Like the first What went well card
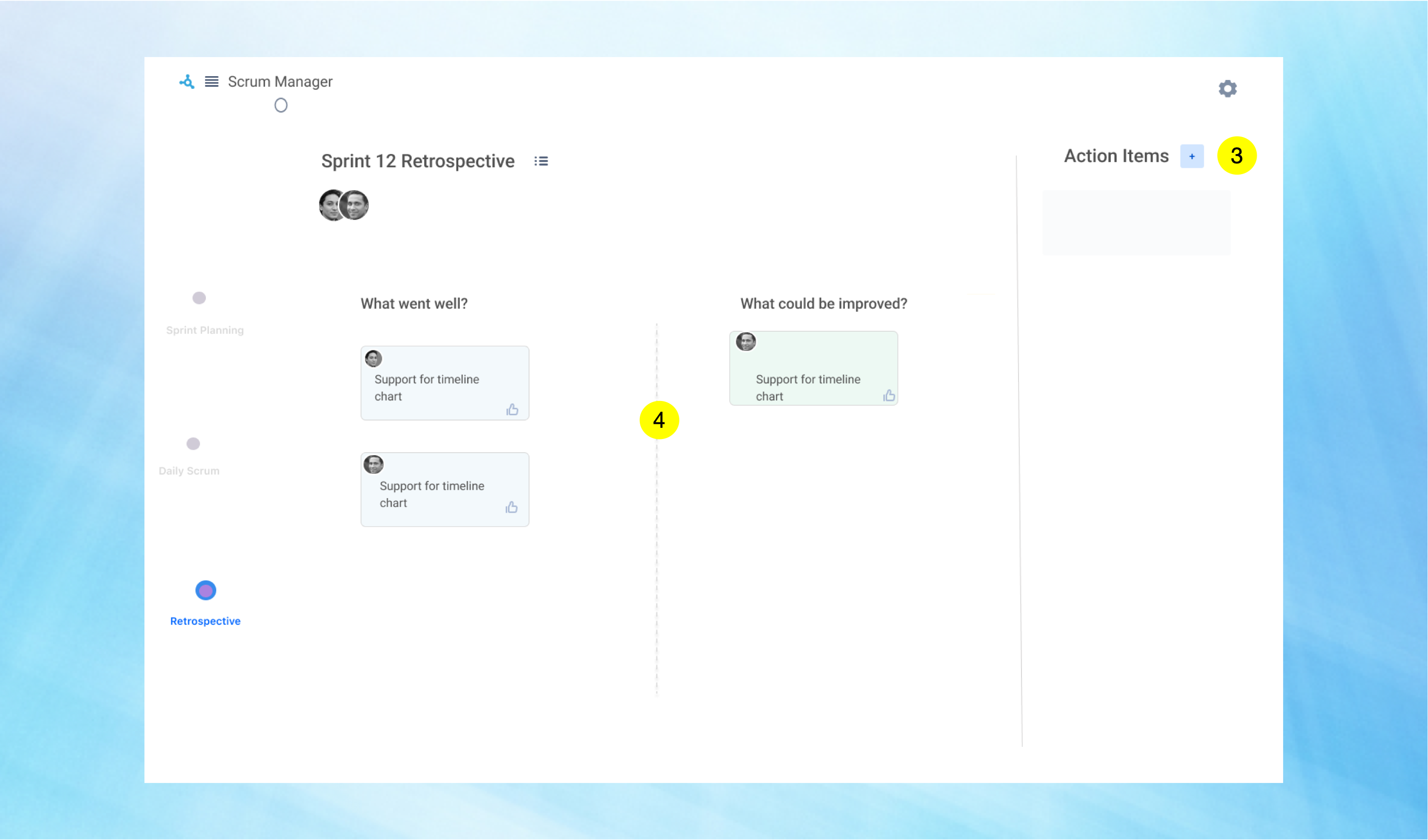 coord(512,410)
